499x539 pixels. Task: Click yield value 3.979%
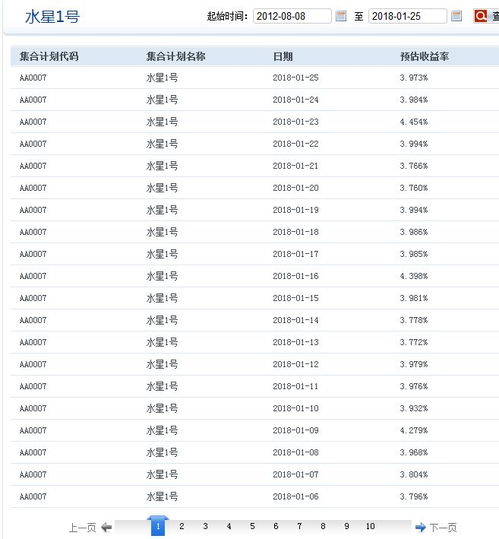(414, 364)
